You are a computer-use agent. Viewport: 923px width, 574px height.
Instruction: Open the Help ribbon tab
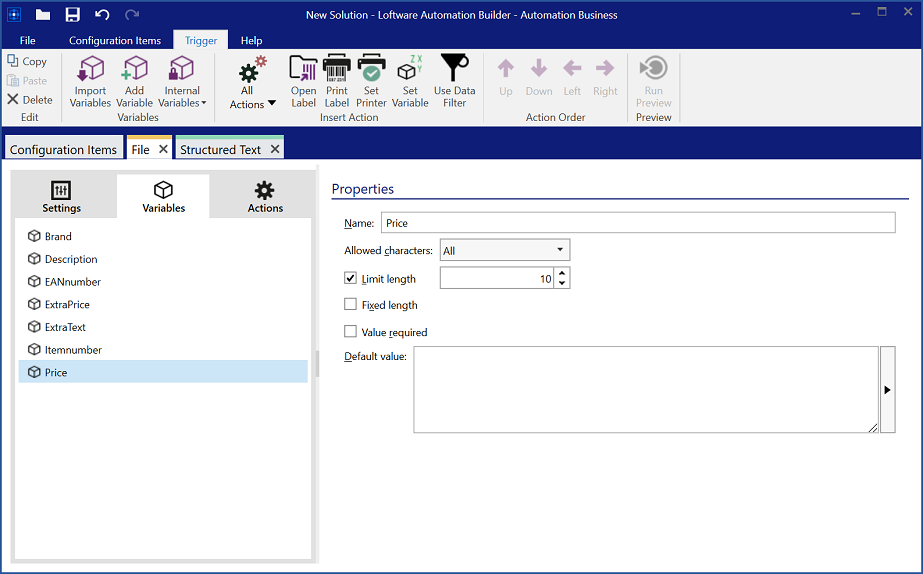(251, 41)
